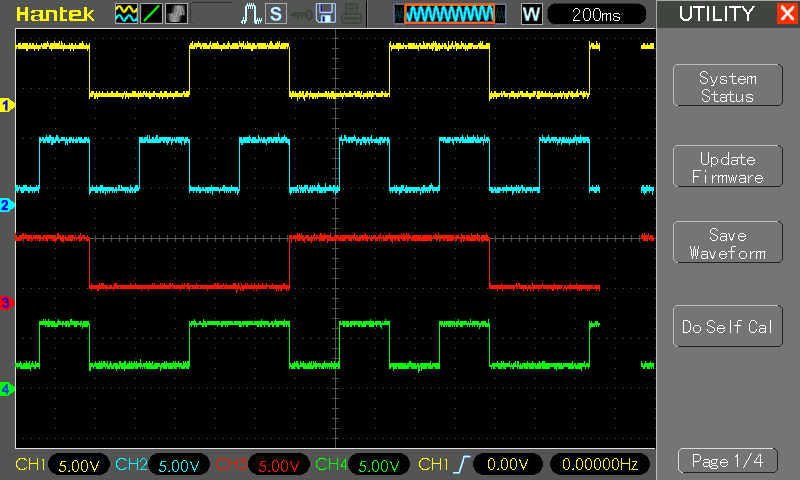
Task: Click the pulse trigger waveform icon
Action: click(x=251, y=14)
